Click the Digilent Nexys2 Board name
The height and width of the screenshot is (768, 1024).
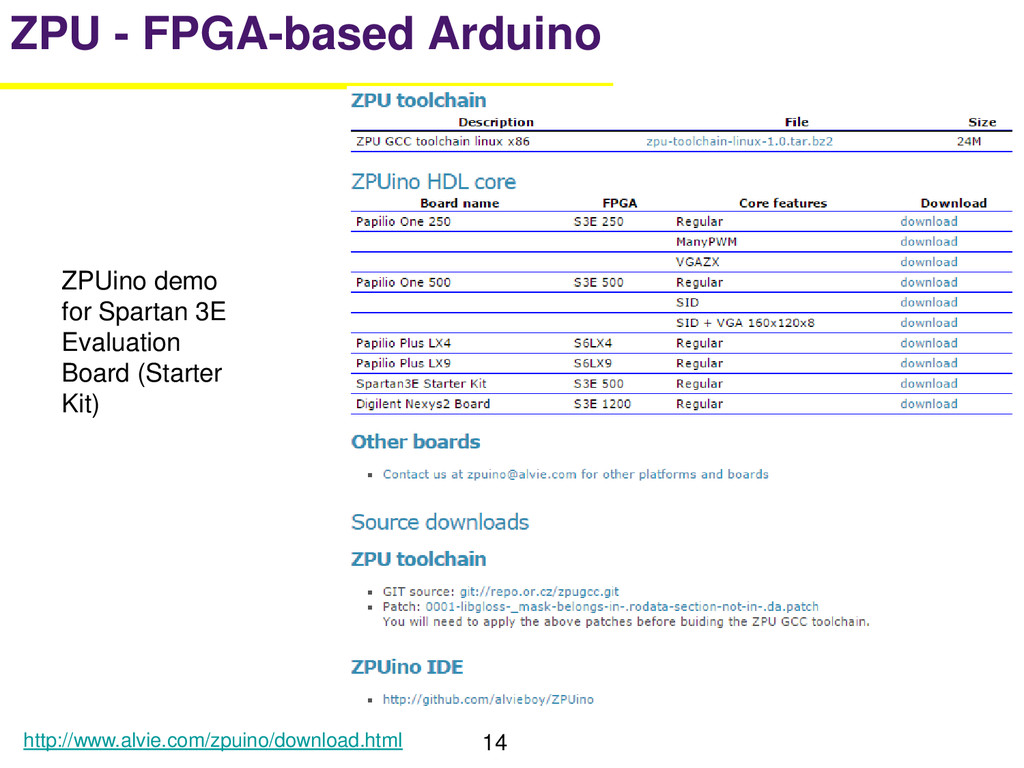[423, 404]
